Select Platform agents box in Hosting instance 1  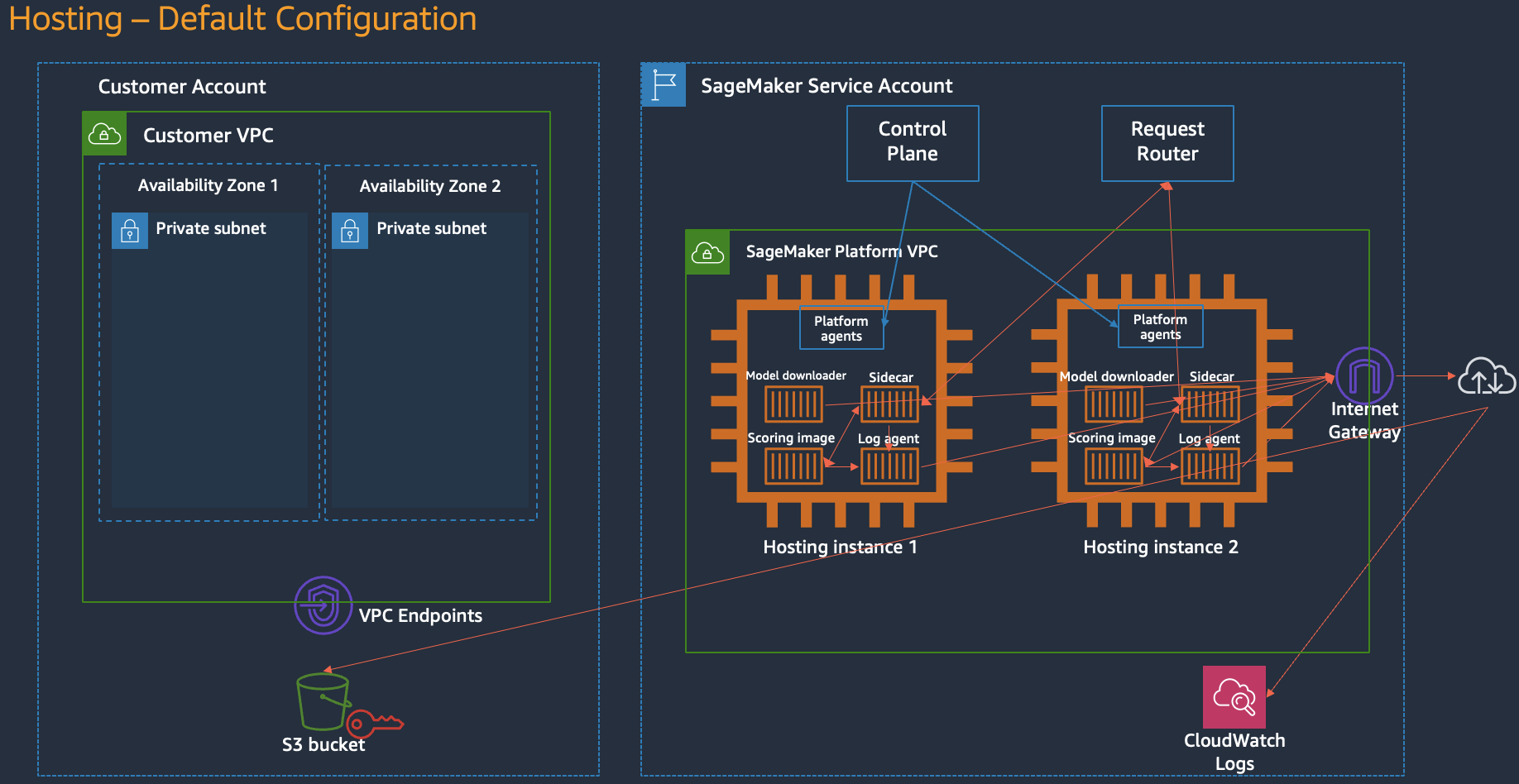point(841,328)
